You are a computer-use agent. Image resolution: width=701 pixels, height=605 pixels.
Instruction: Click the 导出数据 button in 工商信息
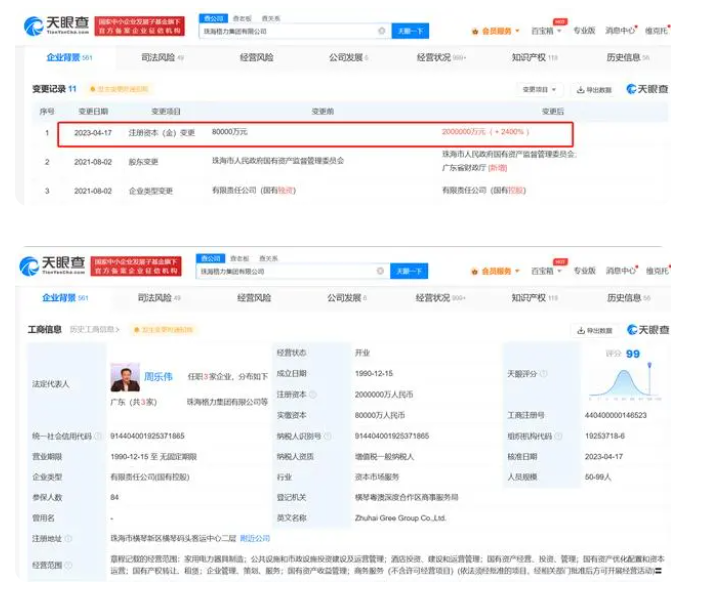point(595,330)
